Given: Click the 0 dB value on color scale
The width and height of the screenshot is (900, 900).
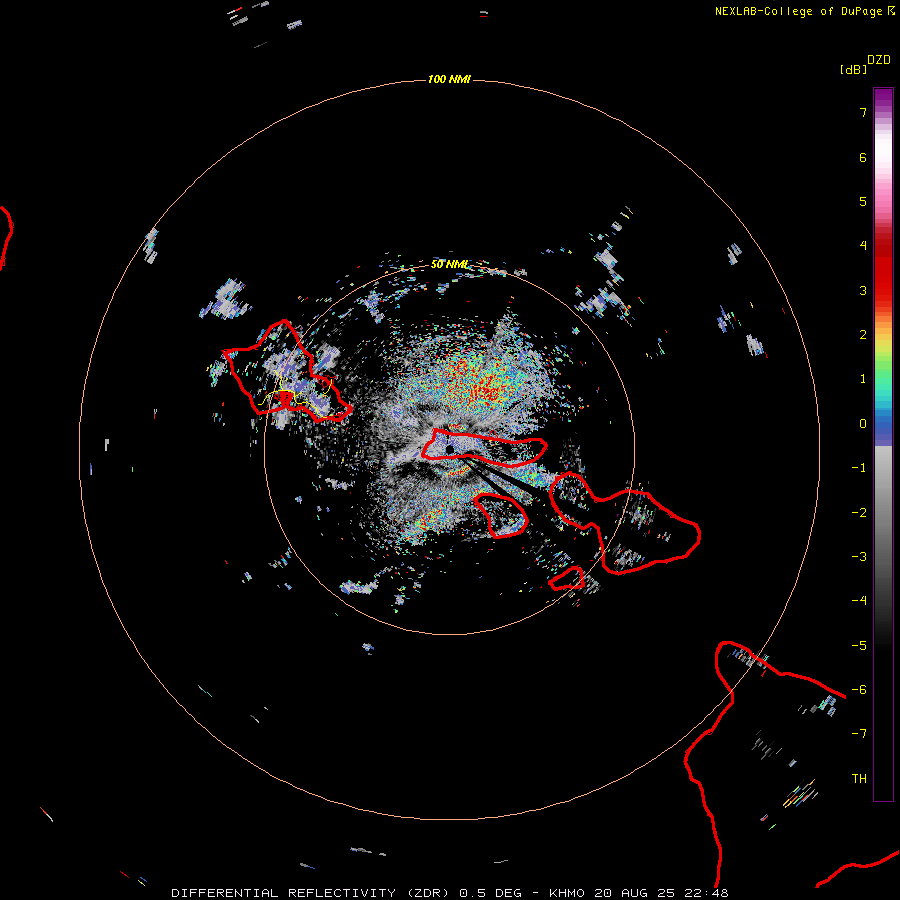Looking at the screenshot, I should 863,424.
